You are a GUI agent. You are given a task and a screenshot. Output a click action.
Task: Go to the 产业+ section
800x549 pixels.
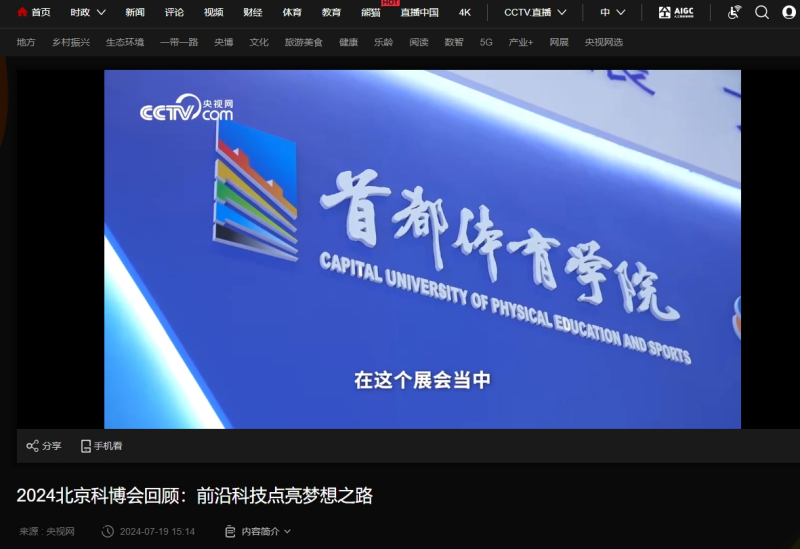pyautogui.click(x=520, y=42)
